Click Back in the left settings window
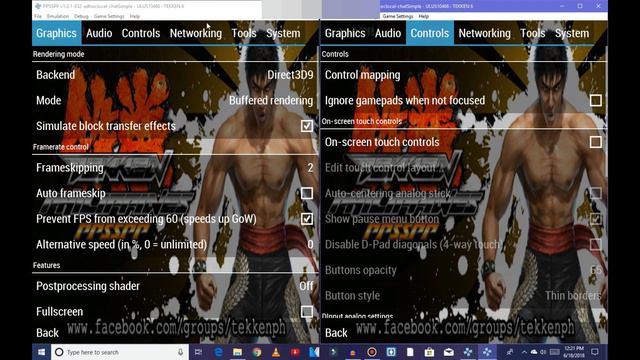 pos(47,333)
